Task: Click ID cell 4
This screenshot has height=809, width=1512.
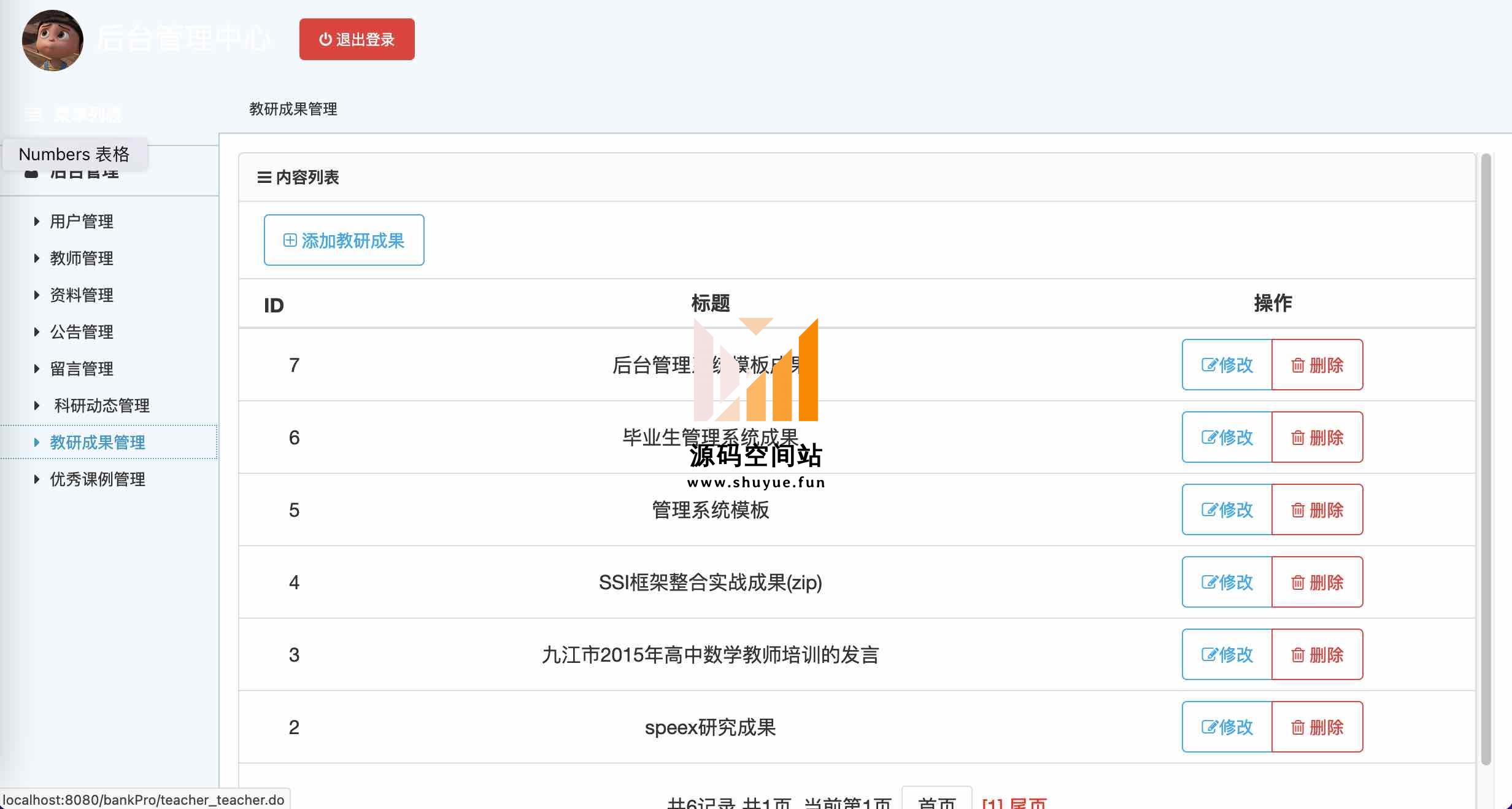Action: click(x=294, y=583)
